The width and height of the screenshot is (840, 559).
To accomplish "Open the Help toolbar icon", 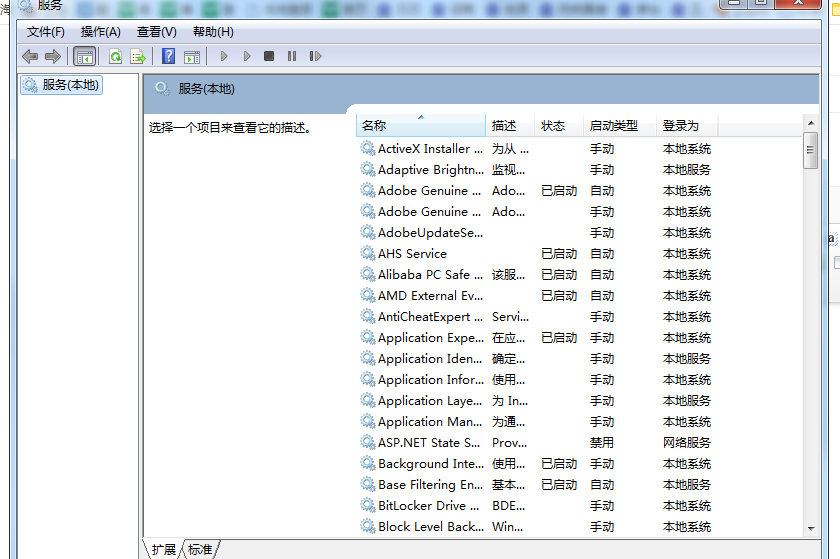I will [168, 56].
